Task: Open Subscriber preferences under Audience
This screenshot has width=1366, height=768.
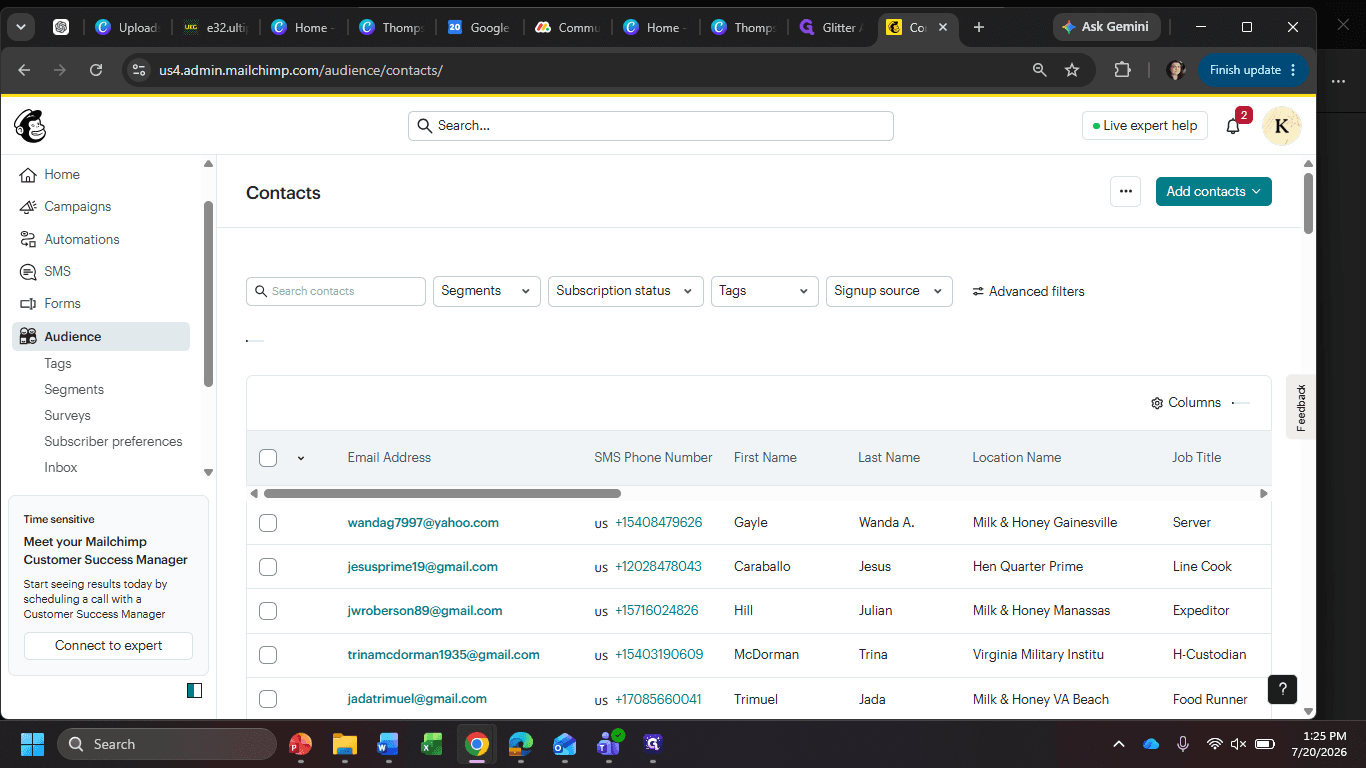Action: pos(113,442)
